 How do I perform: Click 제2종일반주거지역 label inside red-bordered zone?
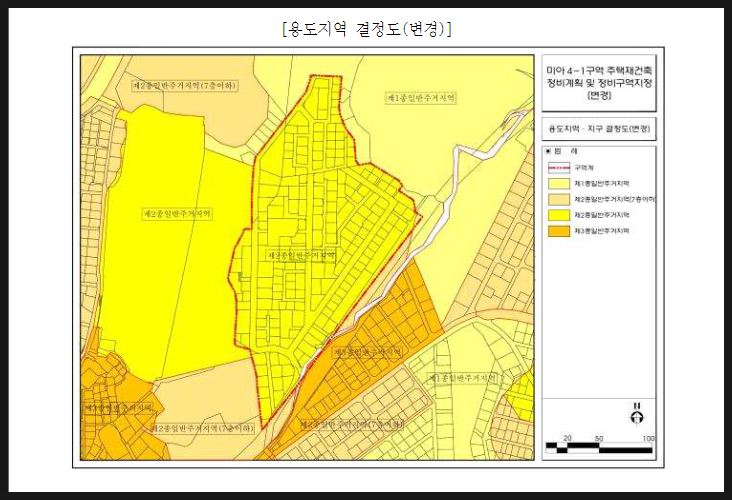pos(302,255)
